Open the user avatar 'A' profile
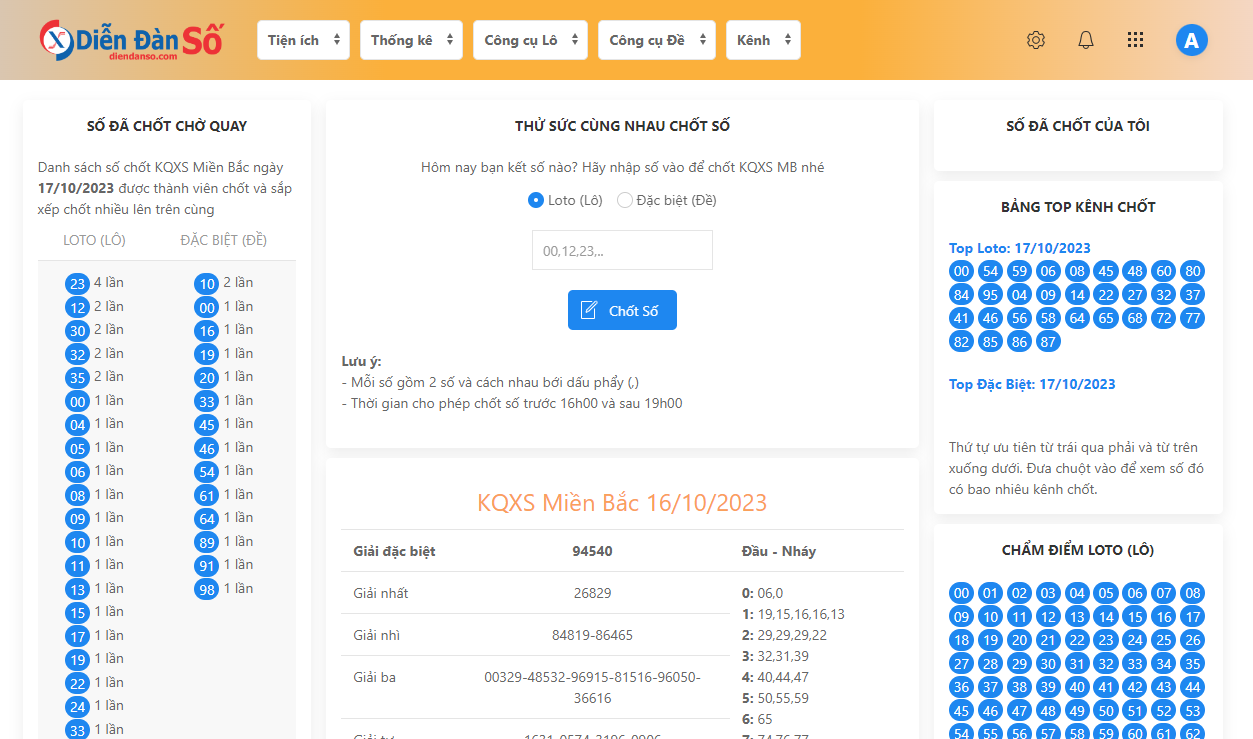This screenshot has width=1253, height=739. pyautogui.click(x=1192, y=40)
